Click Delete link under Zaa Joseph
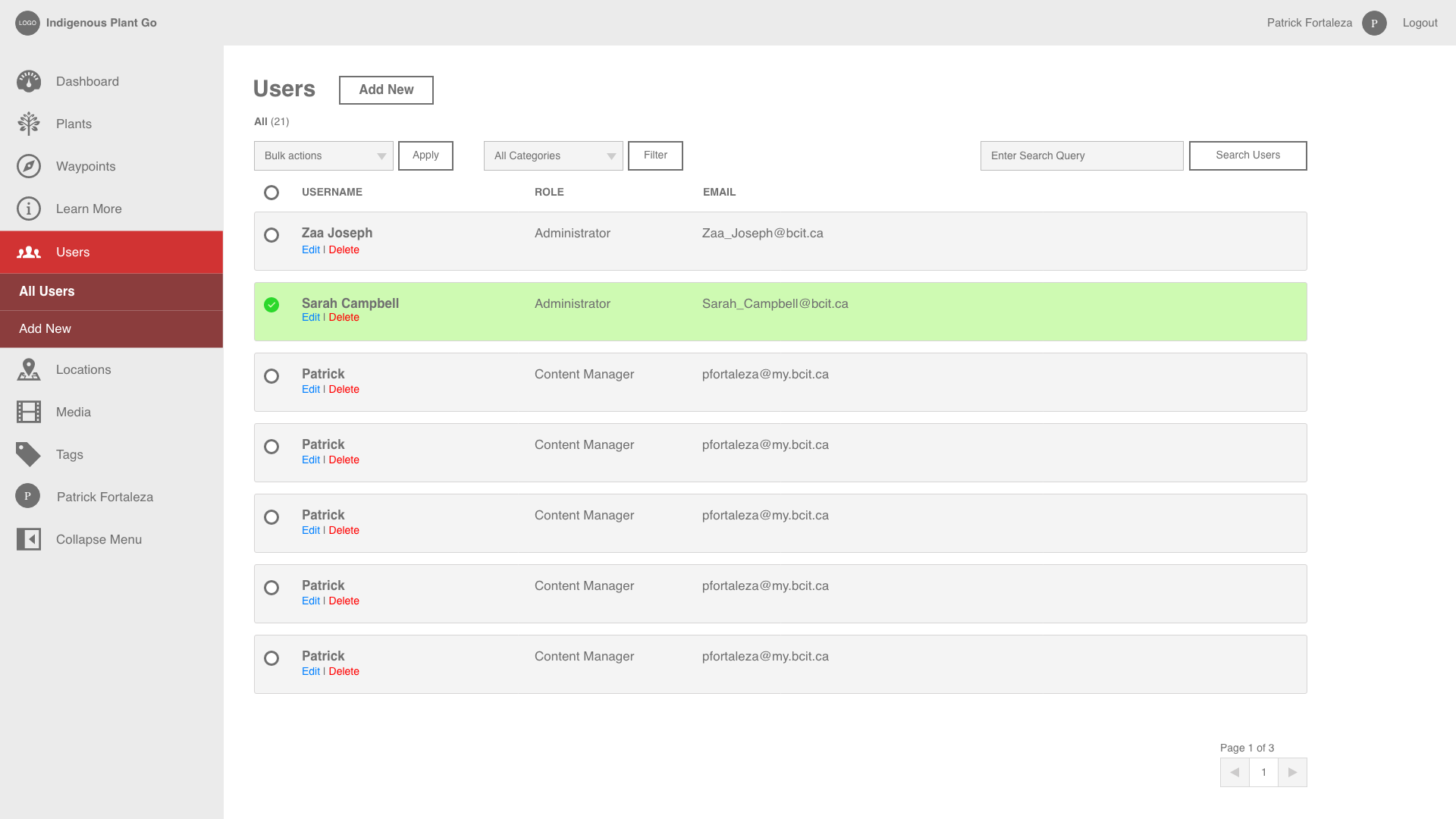This screenshot has width=1456, height=819. 344,249
